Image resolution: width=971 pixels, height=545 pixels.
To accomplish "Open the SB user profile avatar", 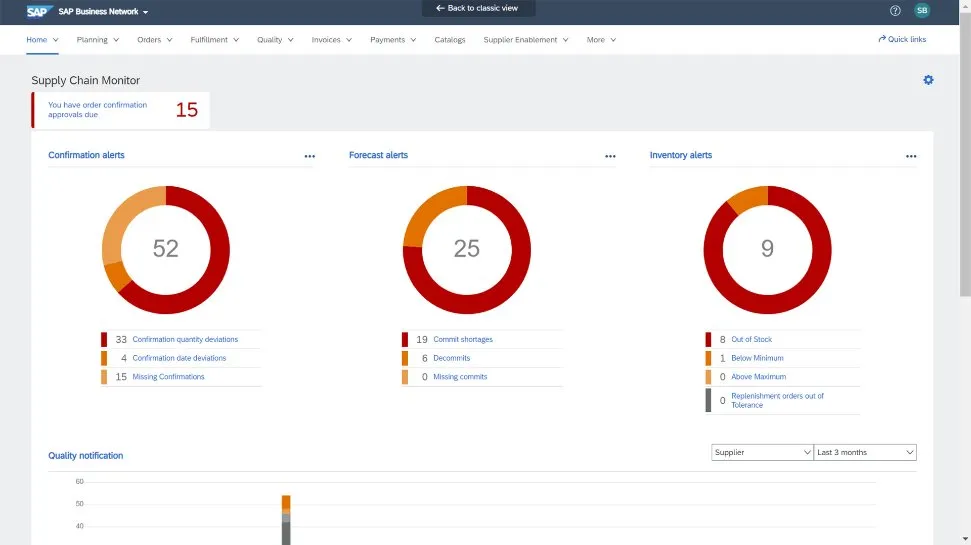I will pyautogui.click(x=922, y=11).
